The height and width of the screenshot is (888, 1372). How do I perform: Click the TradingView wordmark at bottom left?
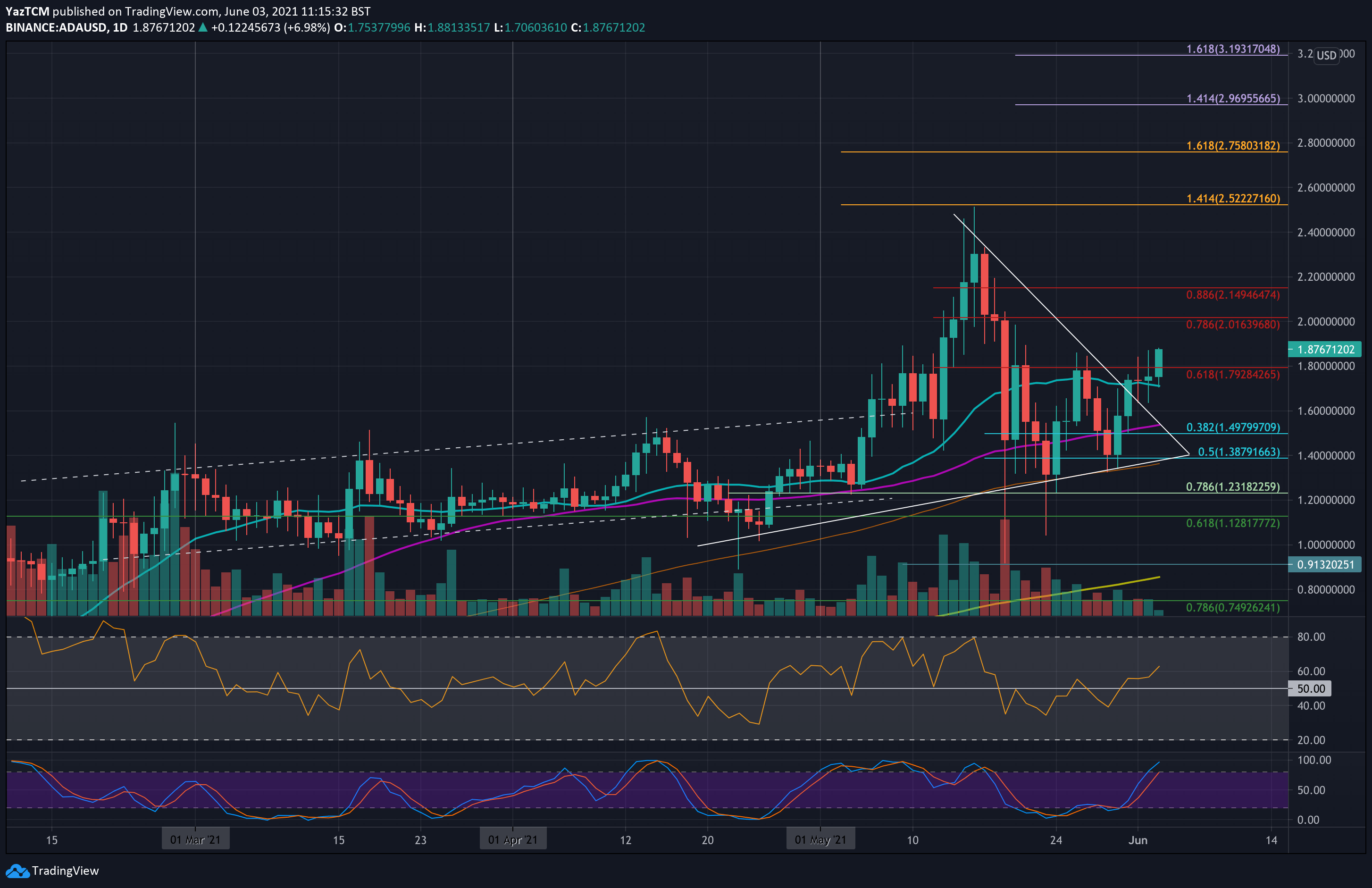coord(65,871)
